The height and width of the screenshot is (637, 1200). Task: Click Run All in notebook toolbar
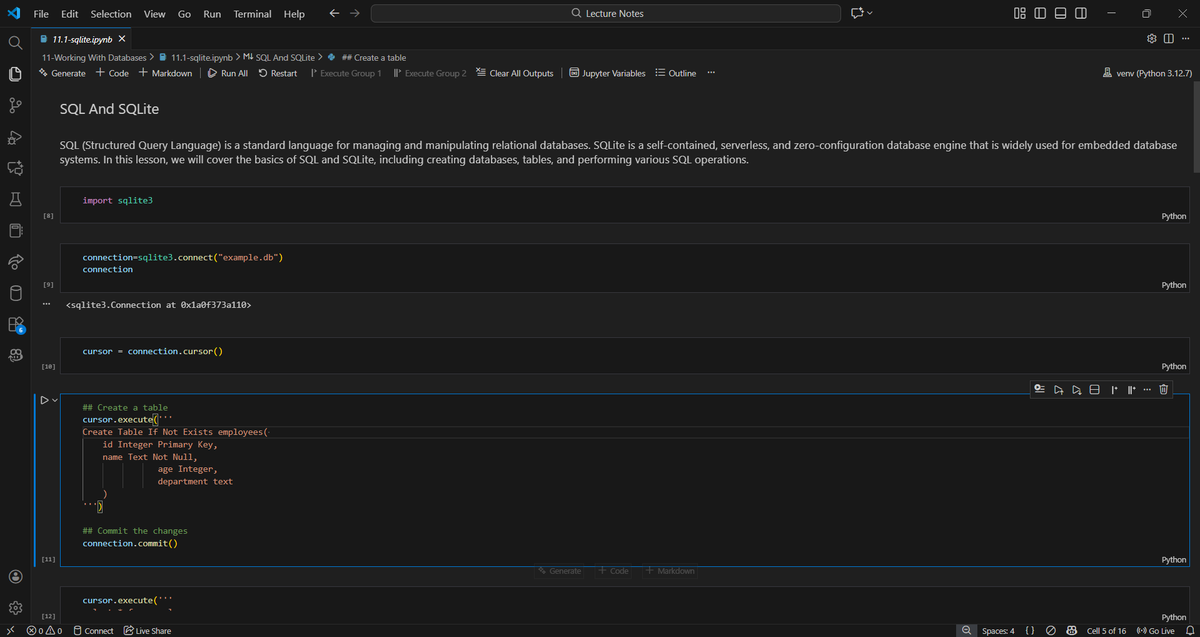coord(227,73)
